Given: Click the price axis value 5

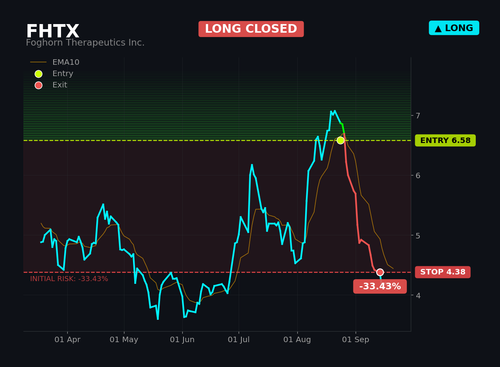Looking at the screenshot, I should tap(418, 236).
